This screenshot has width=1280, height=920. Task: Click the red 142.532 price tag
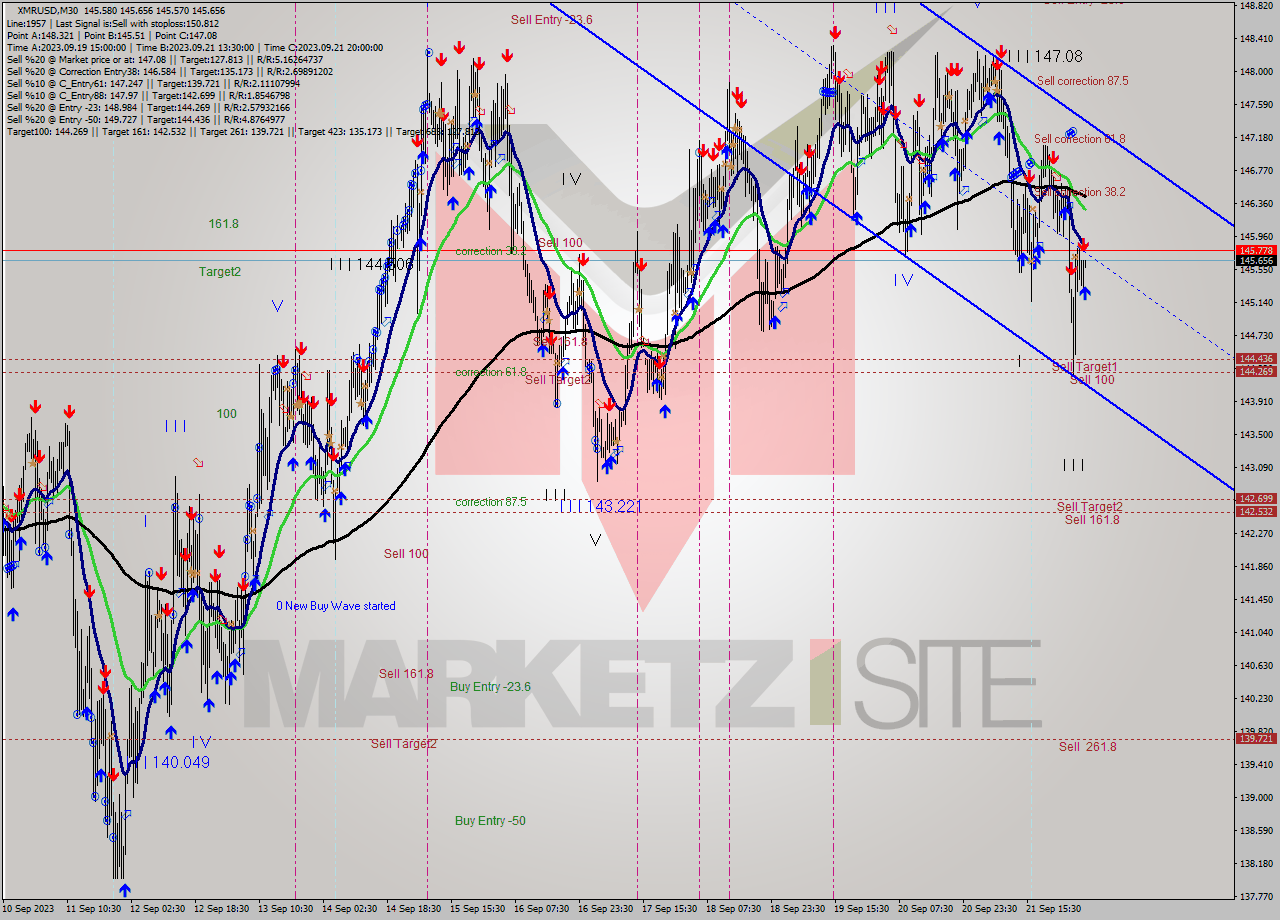pyautogui.click(x=1256, y=511)
